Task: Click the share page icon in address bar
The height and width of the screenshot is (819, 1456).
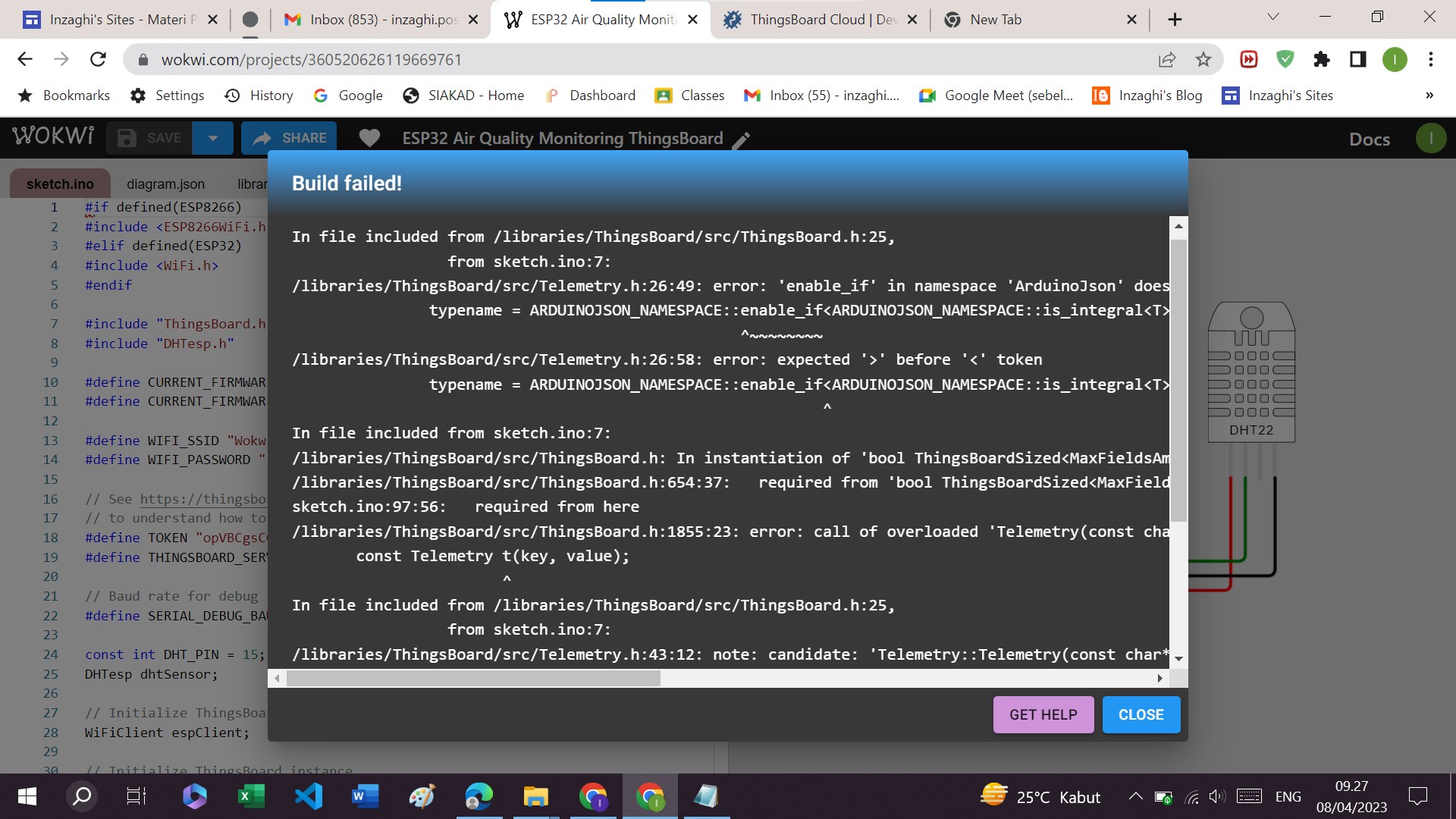Action: tap(1167, 59)
